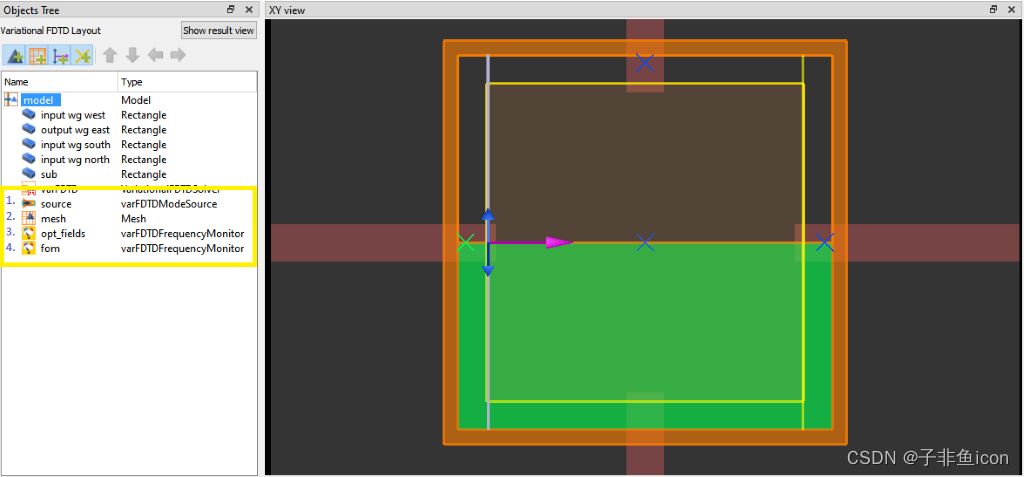Click the monitor icon beside opt_fields

pos(29,233)
